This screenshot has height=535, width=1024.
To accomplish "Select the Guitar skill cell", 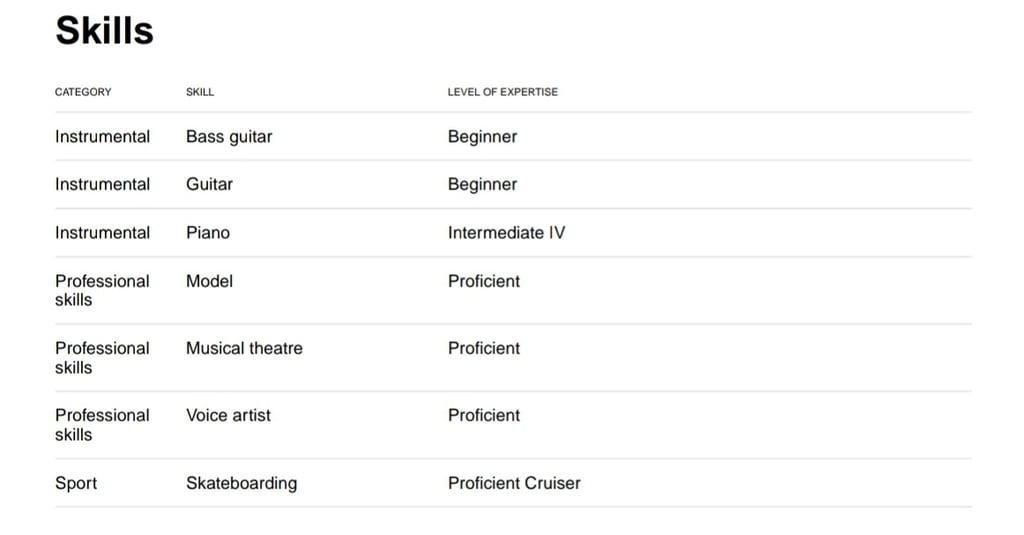I will pos(210,184).
